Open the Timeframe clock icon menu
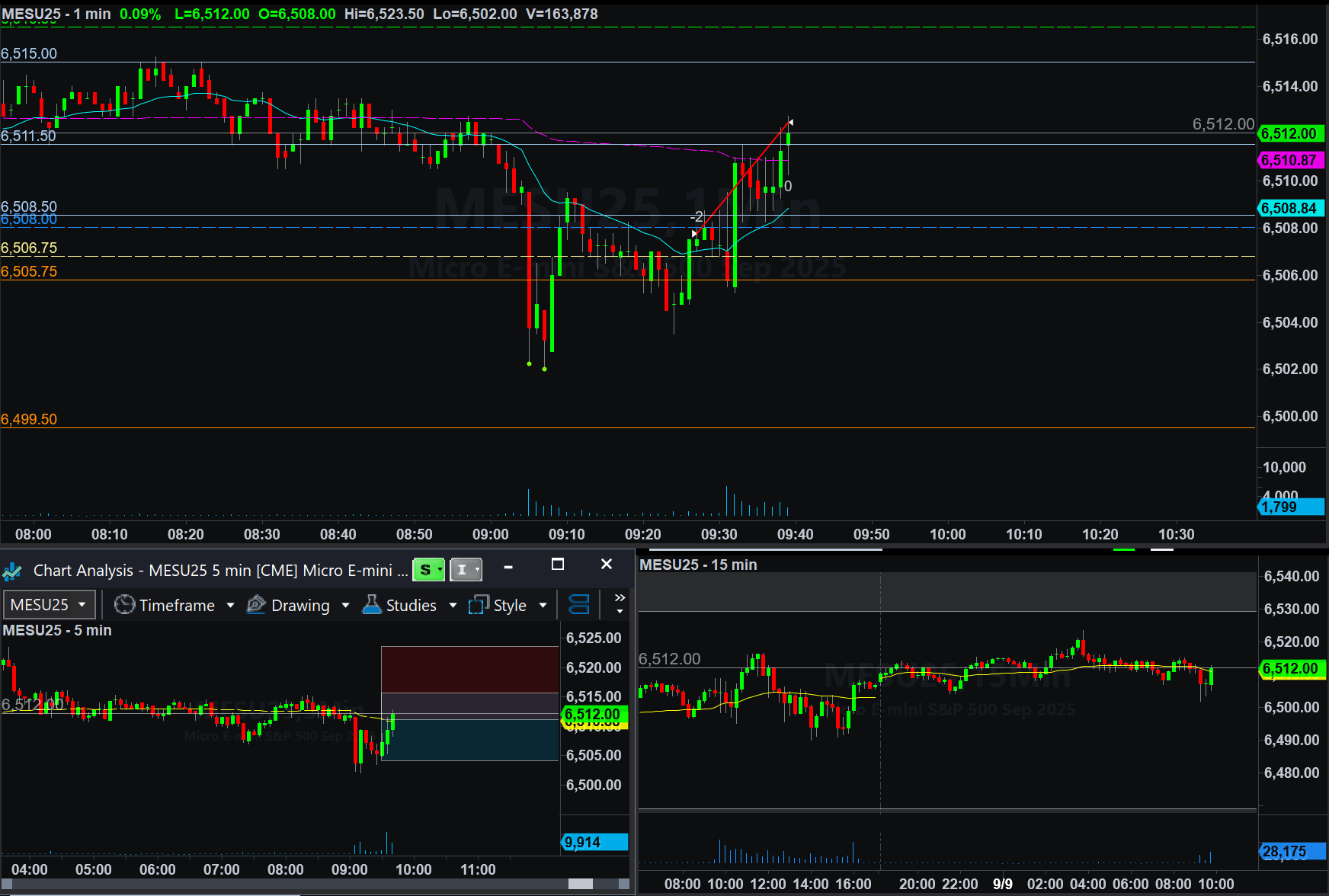 [123, 605]
